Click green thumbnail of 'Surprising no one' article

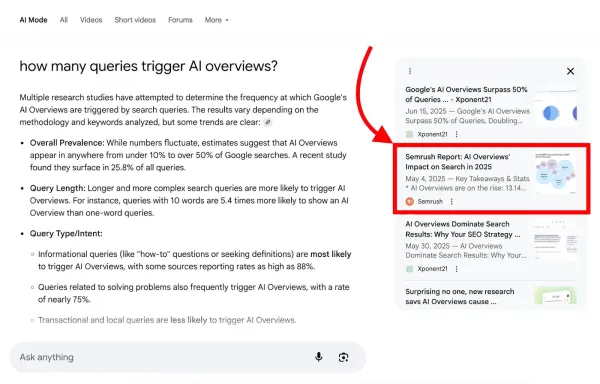point(556,296)
